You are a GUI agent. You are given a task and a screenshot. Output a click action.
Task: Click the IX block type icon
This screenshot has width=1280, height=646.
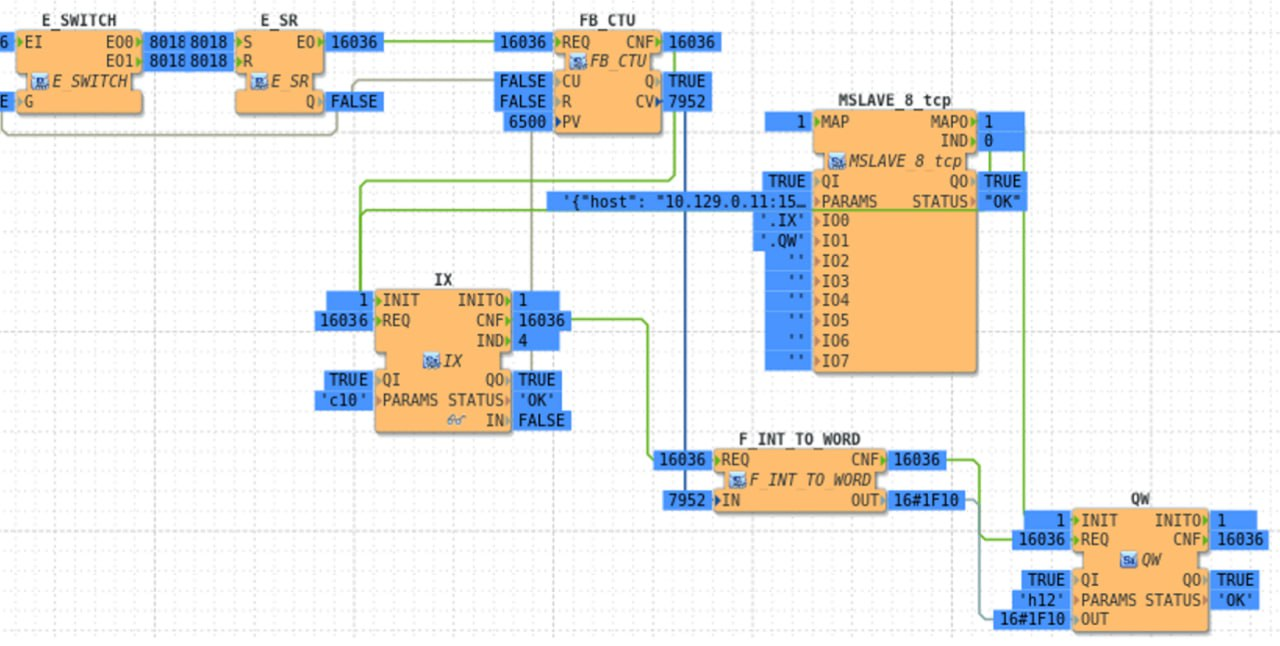point(432,359)
